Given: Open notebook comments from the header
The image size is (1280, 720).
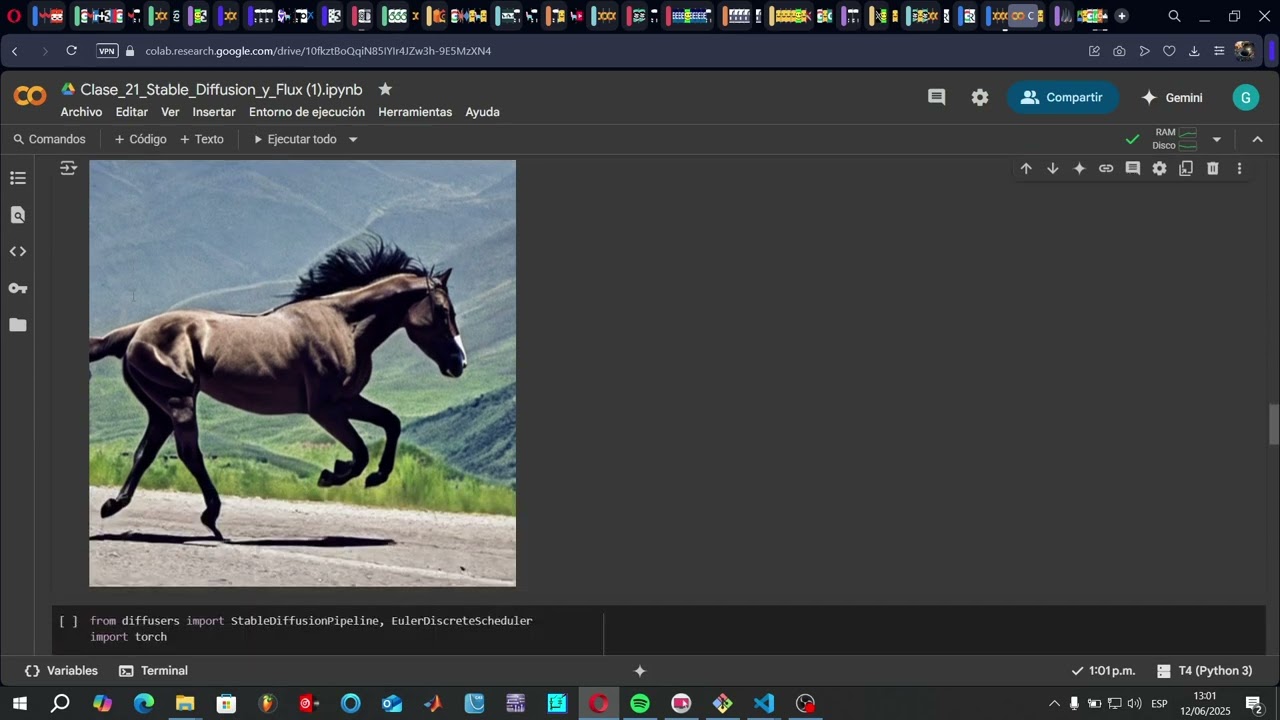Looking at the screenshot, I should click(x=937, y=97).
